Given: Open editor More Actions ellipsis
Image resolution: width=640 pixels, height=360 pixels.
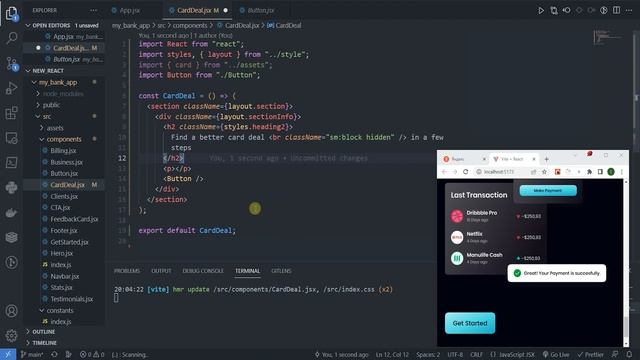Looking at the screenshot, I should pyautogui.click(x=629, y=10).
